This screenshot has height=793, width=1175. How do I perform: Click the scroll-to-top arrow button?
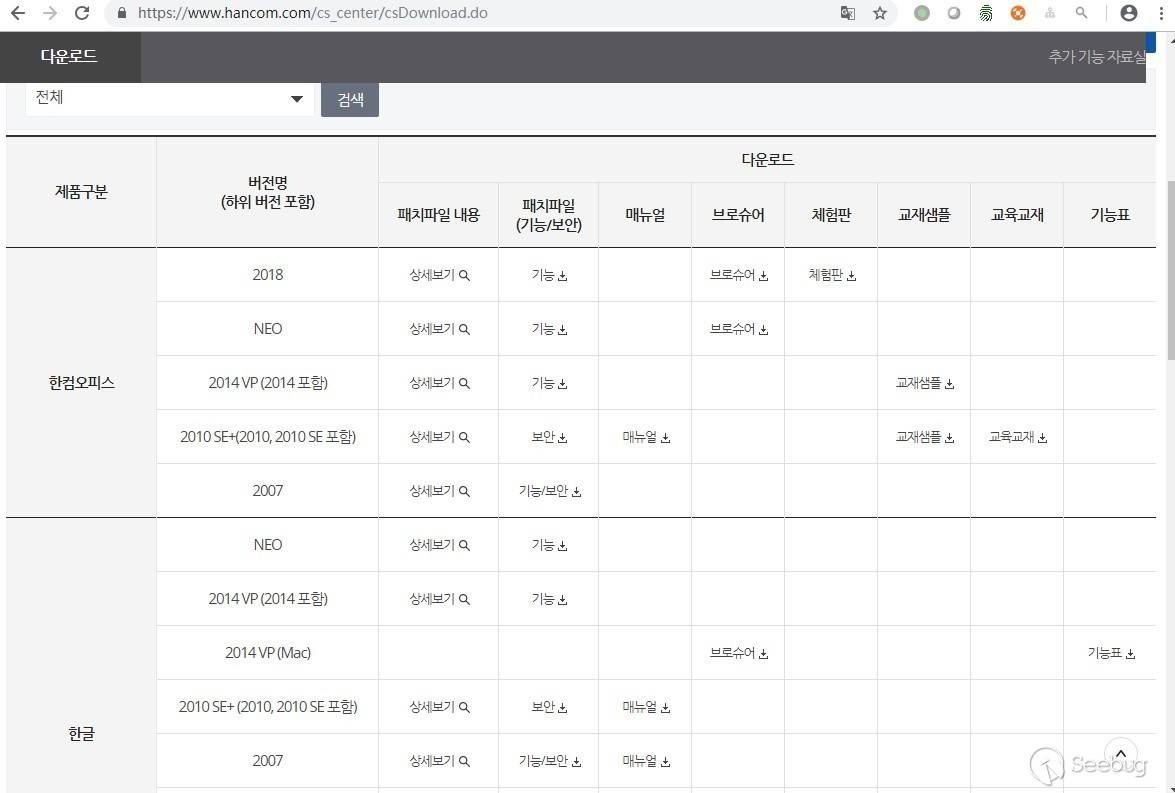[1121, 754]
